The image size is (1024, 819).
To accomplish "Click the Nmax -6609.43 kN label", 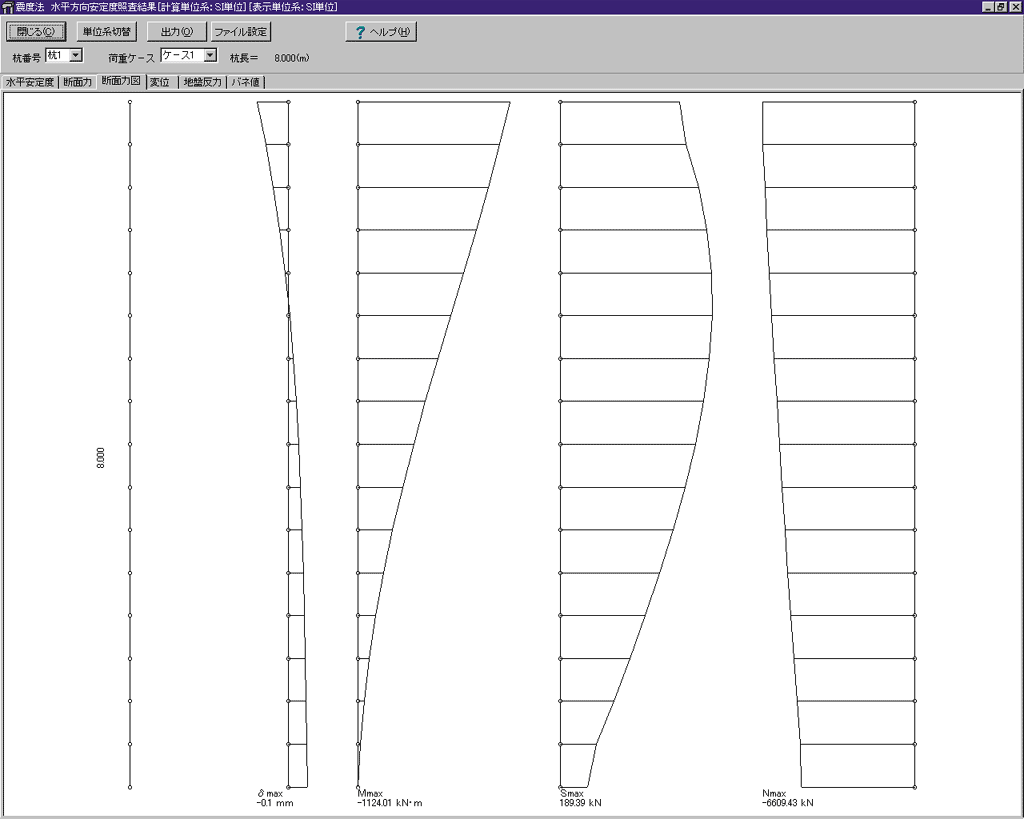I will point(787,803).
